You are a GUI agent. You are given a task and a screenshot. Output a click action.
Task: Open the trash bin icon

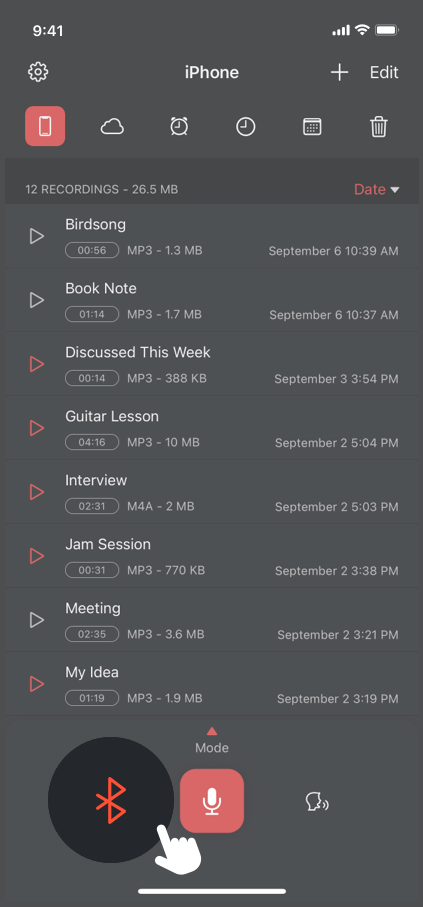tap(379, 126)
